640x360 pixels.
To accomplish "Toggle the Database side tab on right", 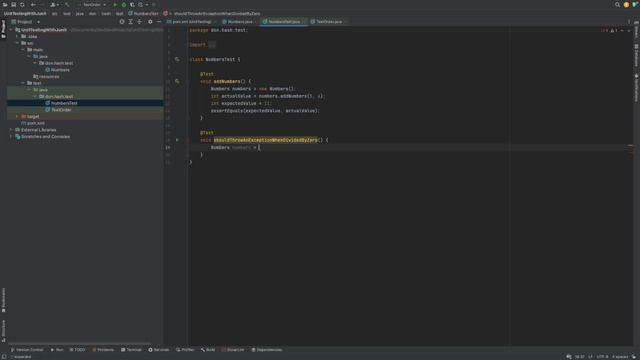I will point(636,55).
